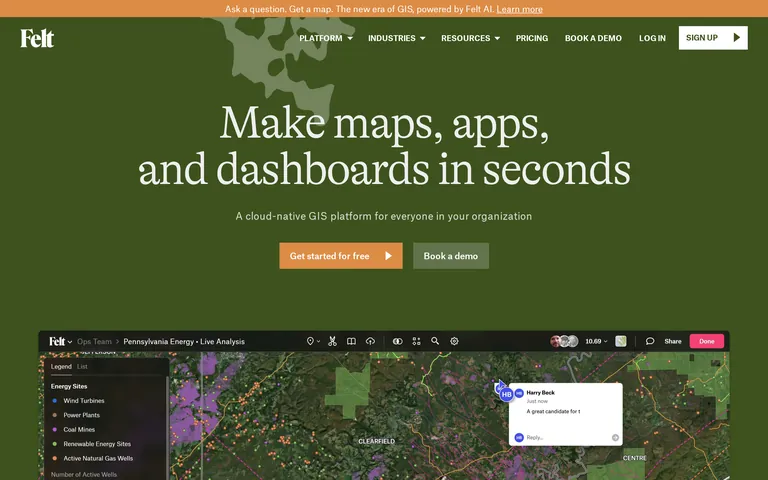
Task: Click the Coal Mines purple swatch
Action: (x=54, y=430)
